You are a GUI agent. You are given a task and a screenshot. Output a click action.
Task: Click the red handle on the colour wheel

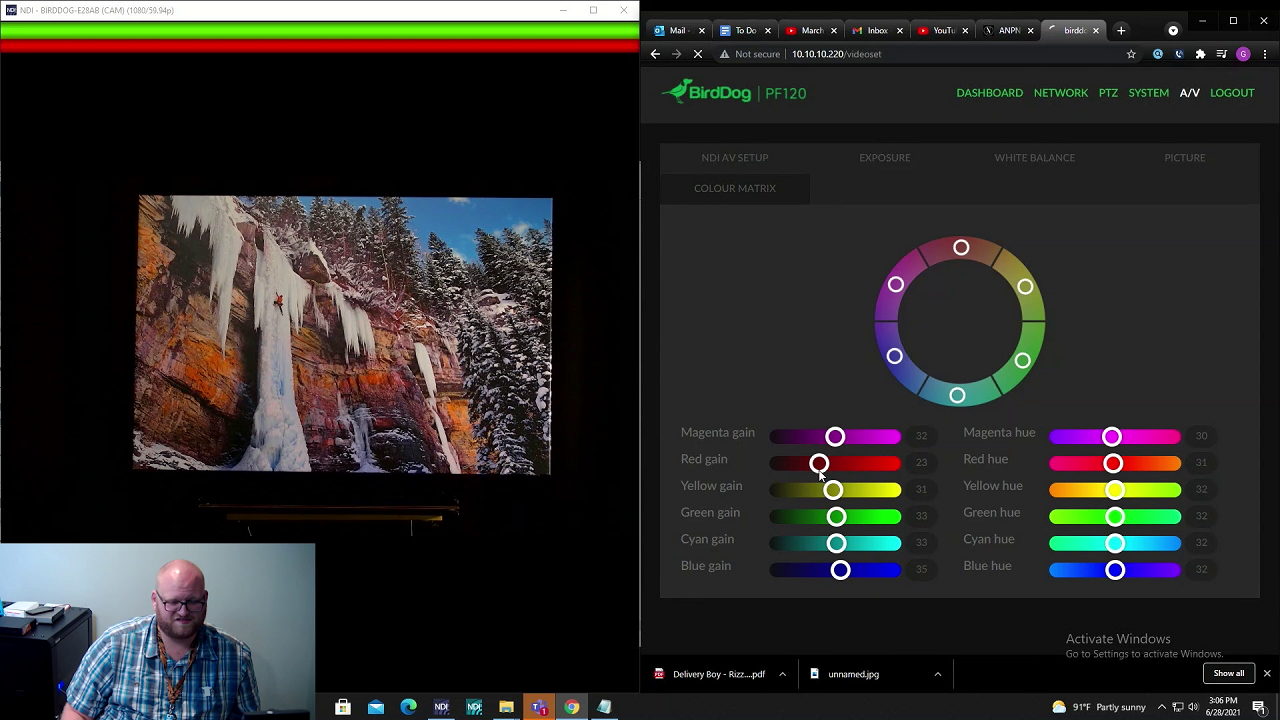point(961,247)
